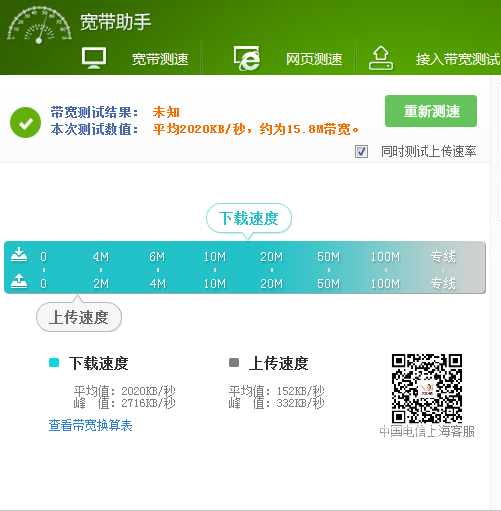This screenshot has height=511, width=501.
Task: Click the 上传速度 bubble indicator
Action: (x=79, y=317)
